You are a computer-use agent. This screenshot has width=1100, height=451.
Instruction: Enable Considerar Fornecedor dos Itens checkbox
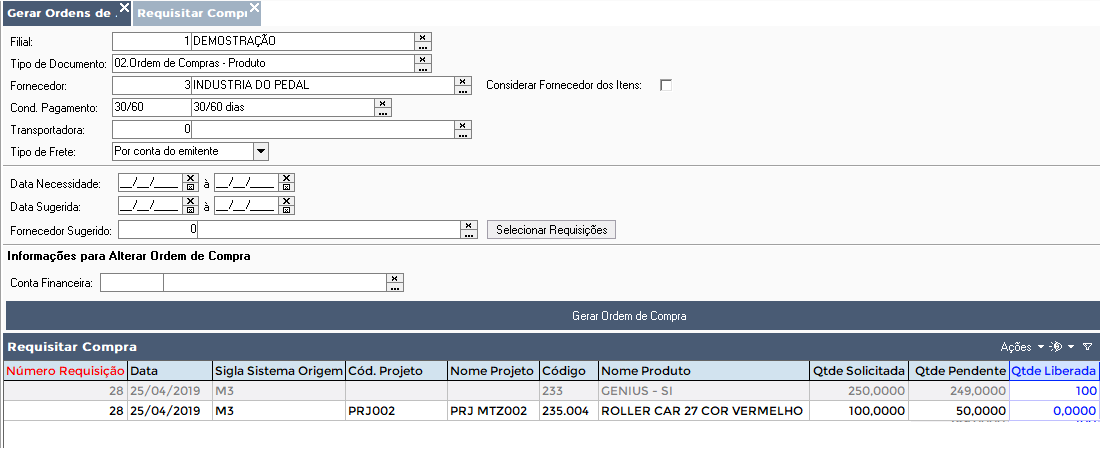pos(666,86)
